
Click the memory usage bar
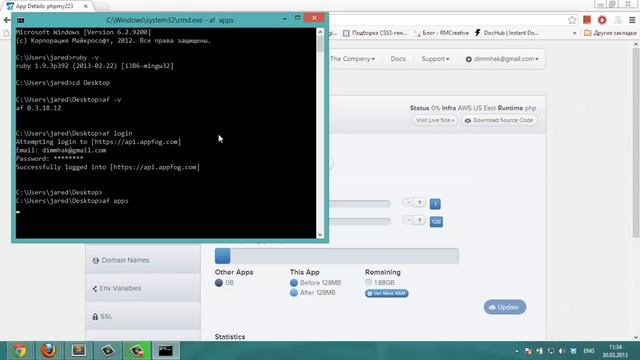coord(337,256)
